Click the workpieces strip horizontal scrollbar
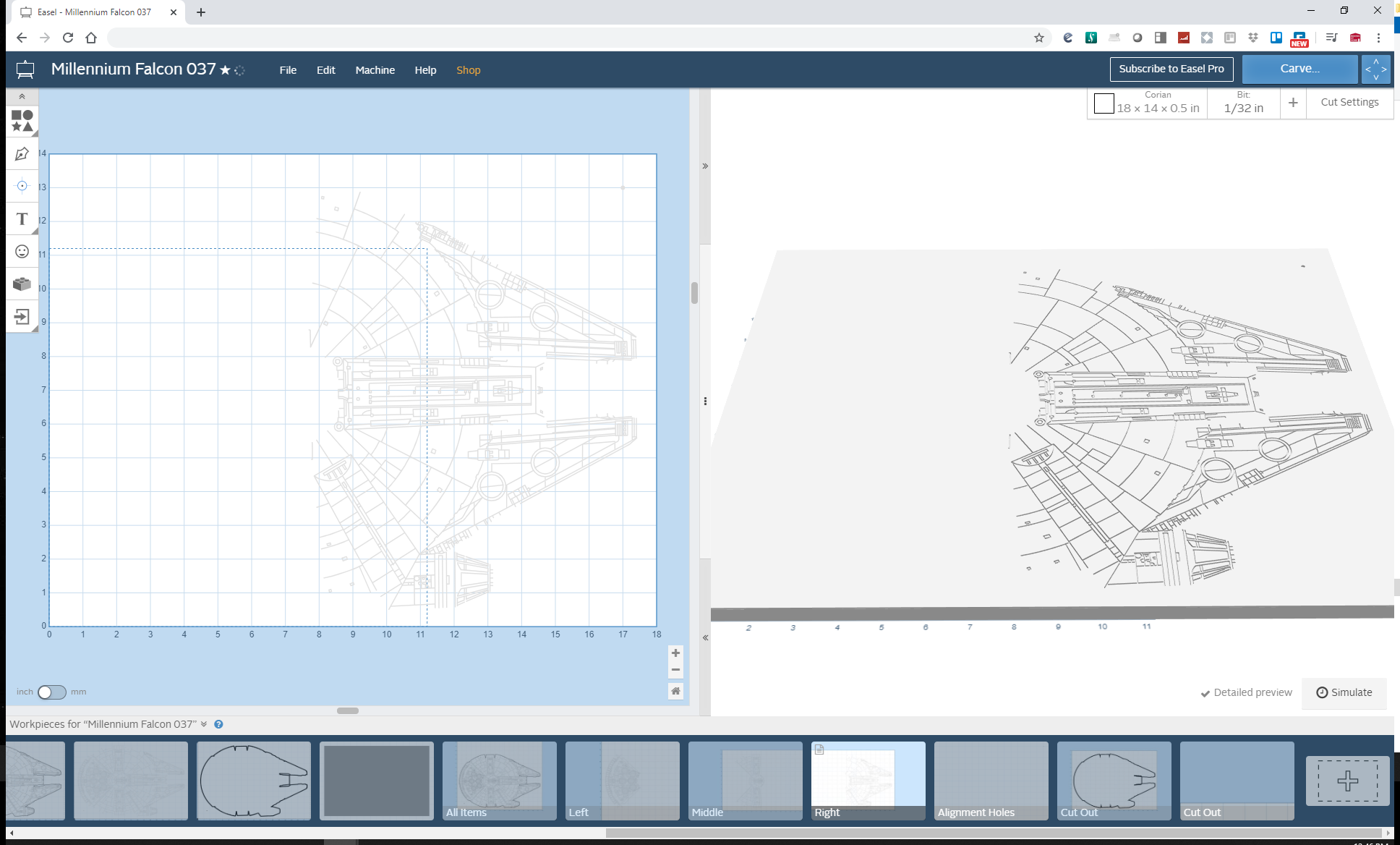 (x=993, y=833)
